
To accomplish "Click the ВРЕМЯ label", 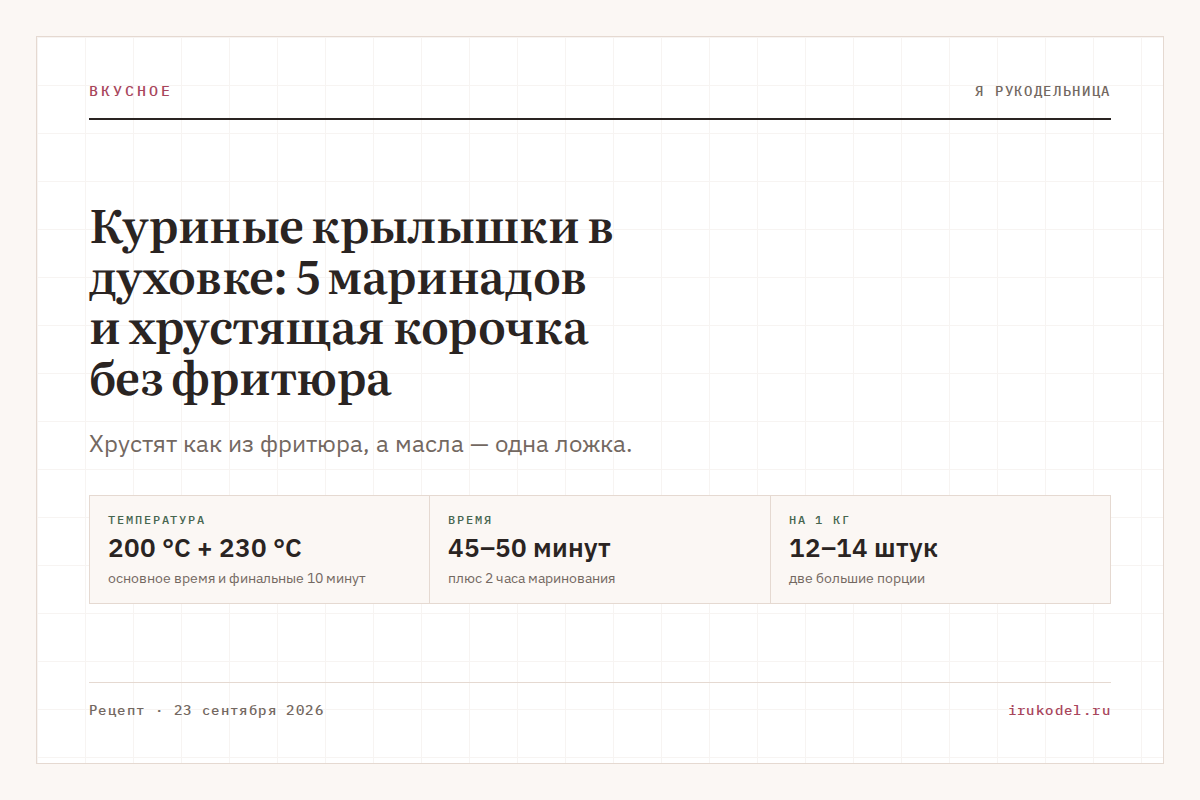I will (x=470, y=520).
